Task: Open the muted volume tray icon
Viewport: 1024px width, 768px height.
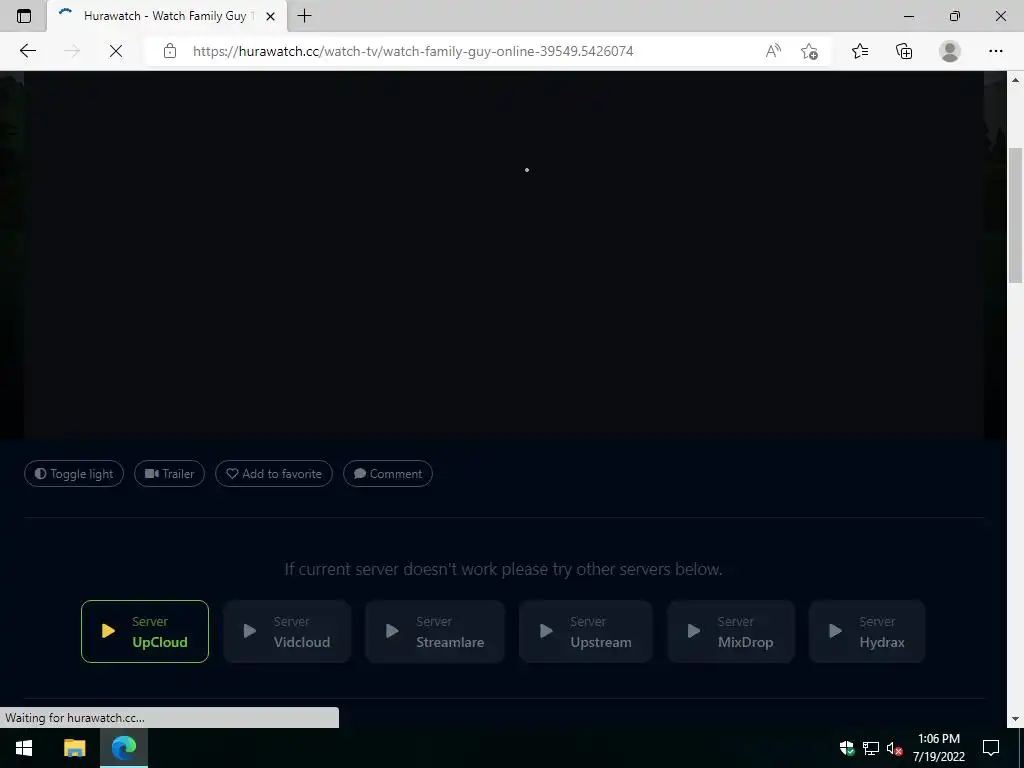Action: click(x=895, y=748)
